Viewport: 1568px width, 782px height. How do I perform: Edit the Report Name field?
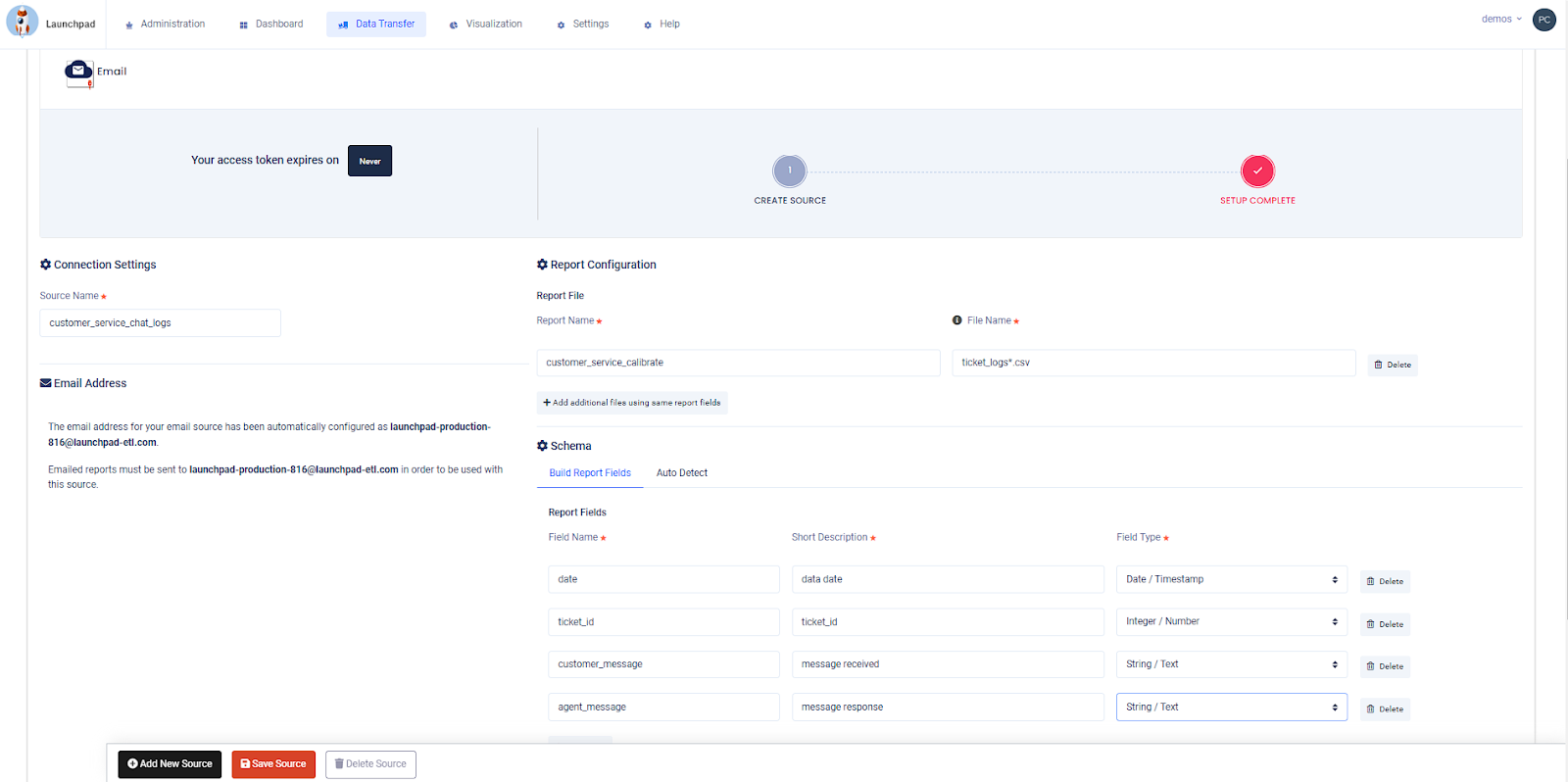coord(738,363)
